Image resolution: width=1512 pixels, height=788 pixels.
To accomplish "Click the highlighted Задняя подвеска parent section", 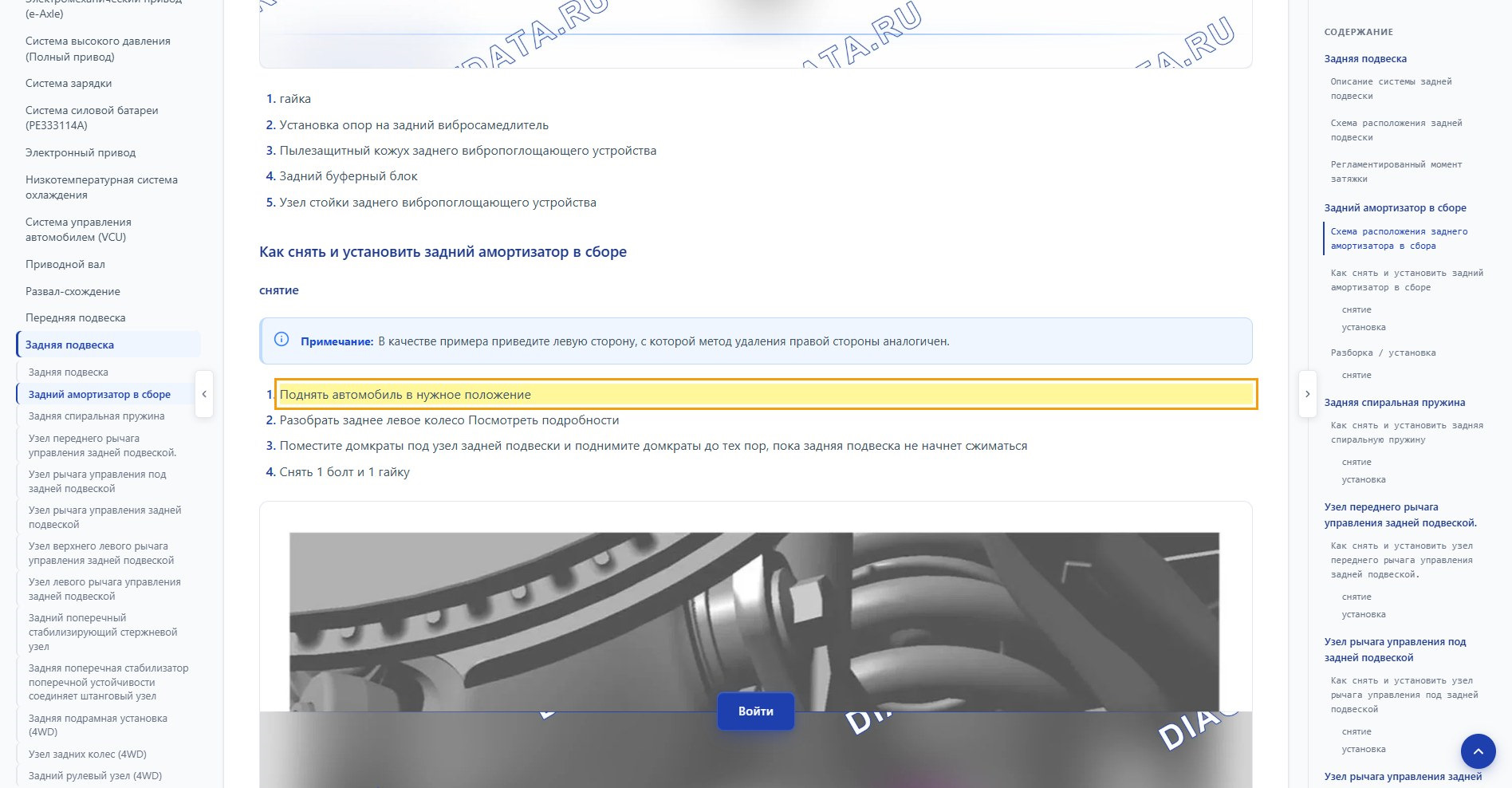I will click(x=108, y=345).
